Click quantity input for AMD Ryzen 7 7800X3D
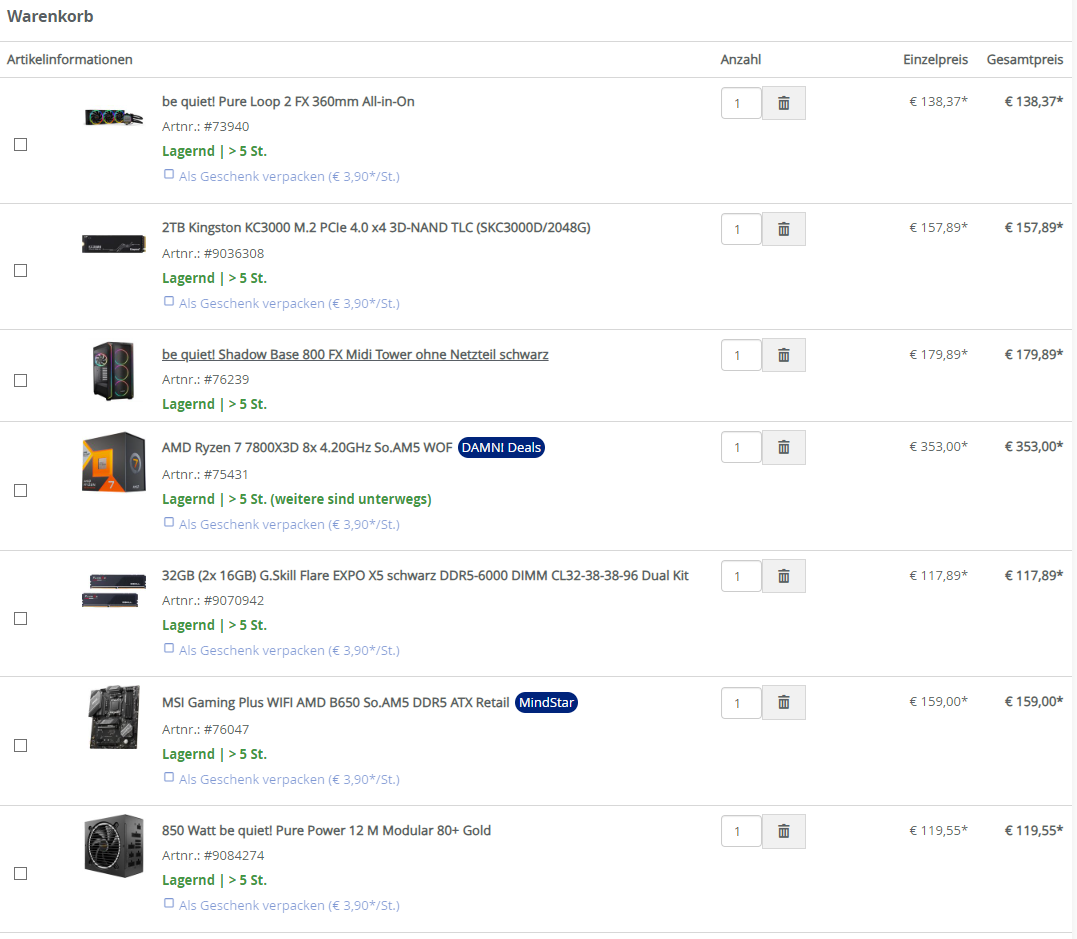This screenshot has height=939, width=1077. 741,448
